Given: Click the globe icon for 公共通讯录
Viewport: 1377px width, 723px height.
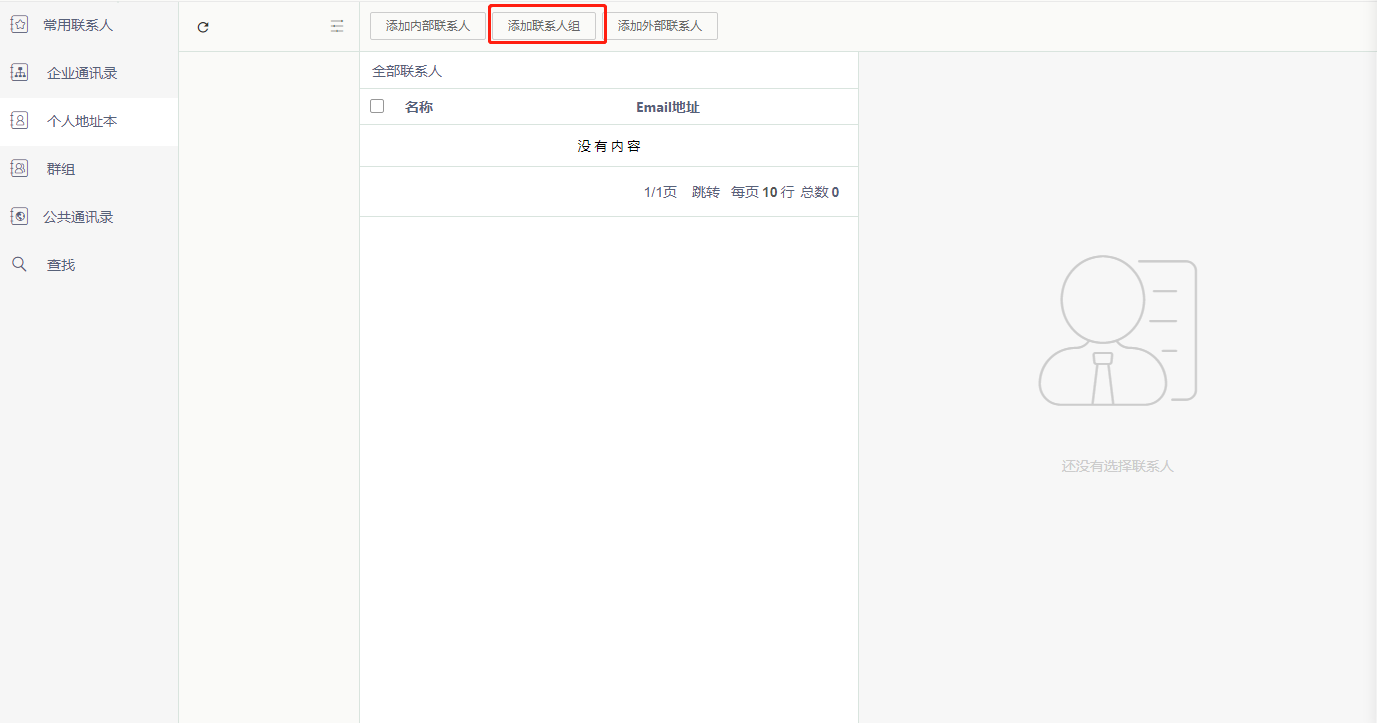Looking at the screenshot, I should 19,216.
